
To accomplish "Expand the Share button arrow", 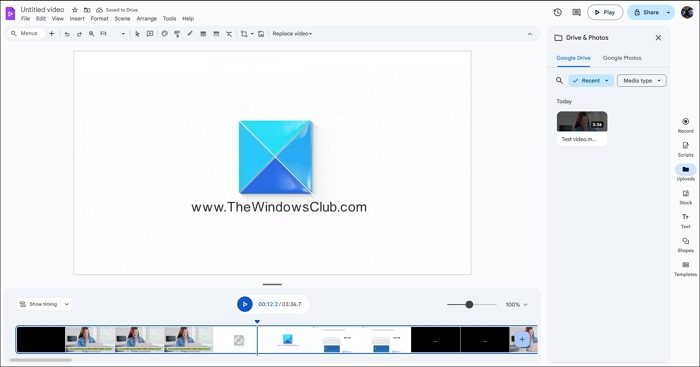I will click(668, 13).
